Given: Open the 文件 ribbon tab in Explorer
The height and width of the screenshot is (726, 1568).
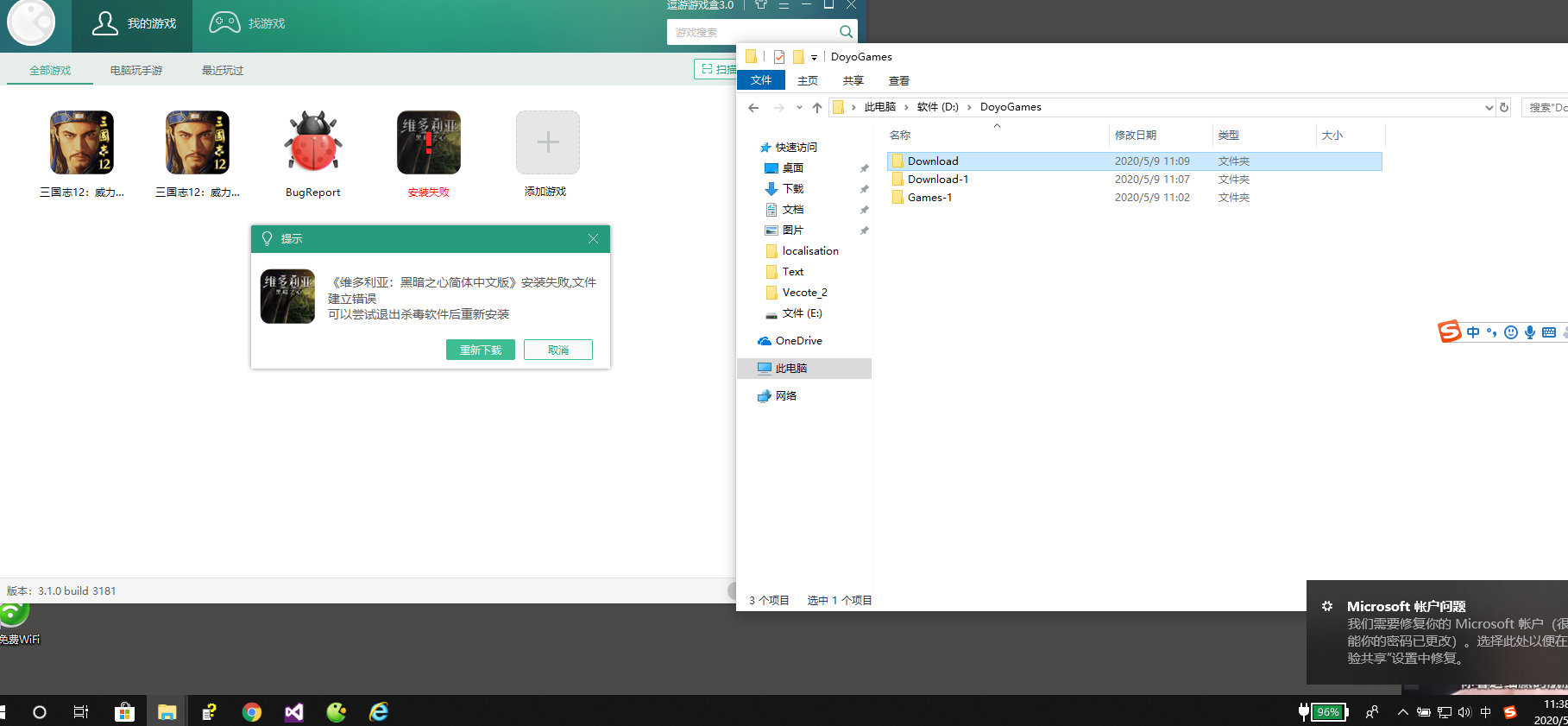Looking at the screenshot, I should coord(761,80).
